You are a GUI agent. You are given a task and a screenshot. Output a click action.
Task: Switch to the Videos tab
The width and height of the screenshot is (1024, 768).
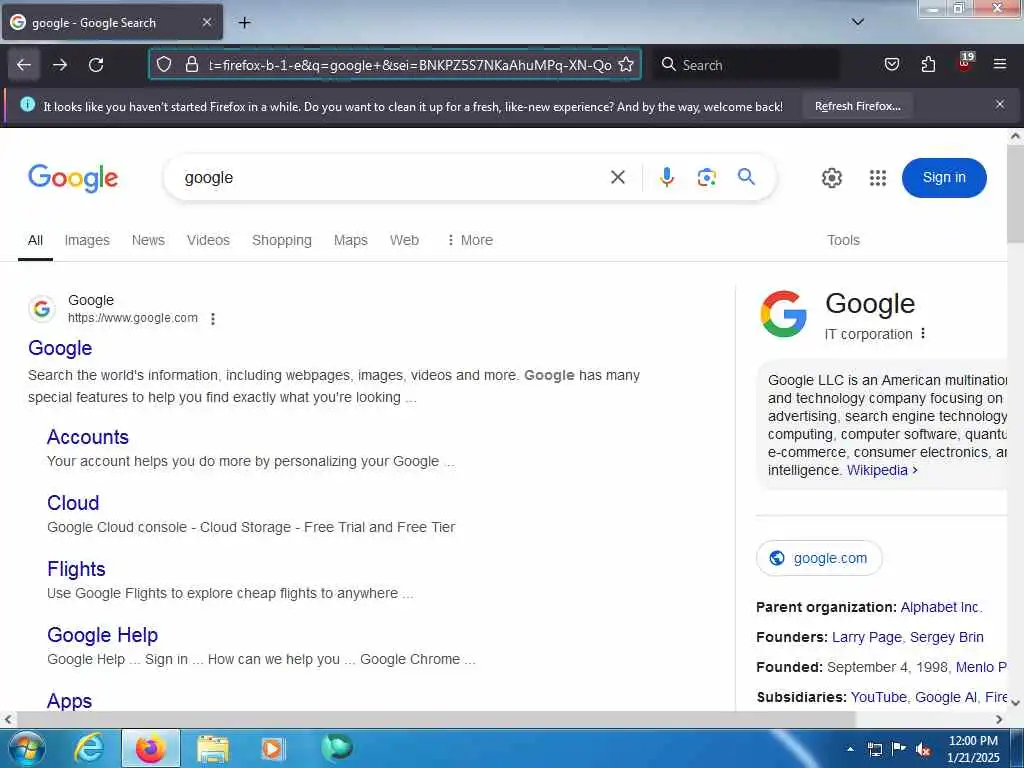coord(208,240)
